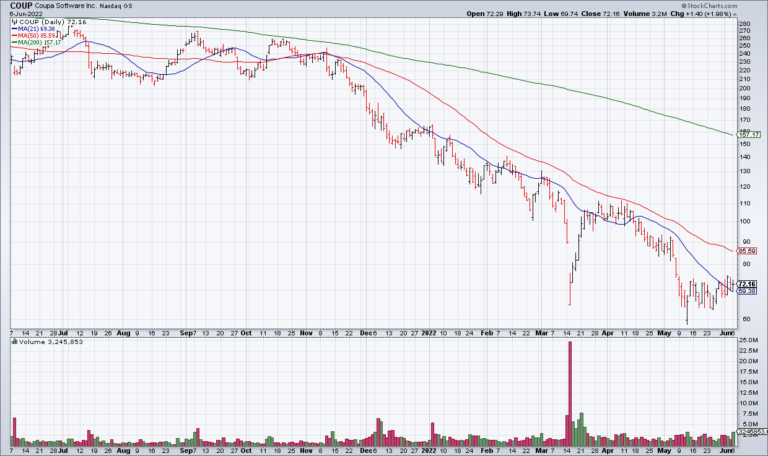Click the Low 69.74 value in header
Viewport: 768px width, 456px height.
561,14
